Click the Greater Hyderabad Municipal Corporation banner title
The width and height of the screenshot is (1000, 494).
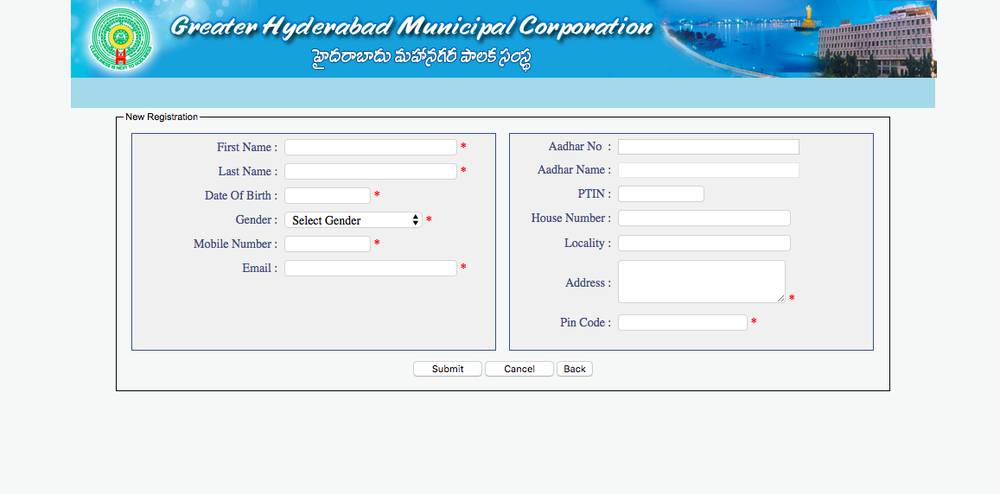(x=412, y=27)
